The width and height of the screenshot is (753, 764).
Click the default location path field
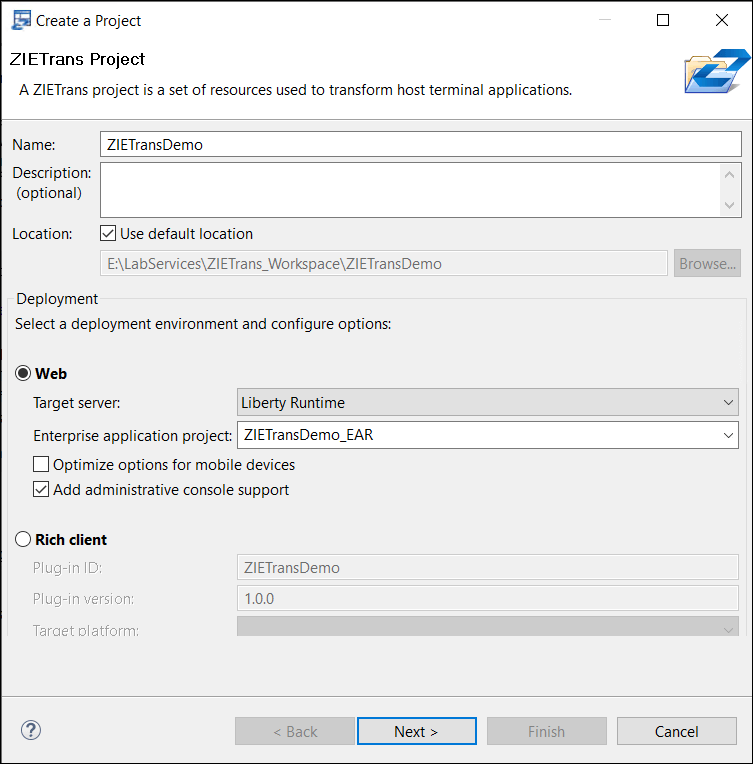tap(384, 264)
